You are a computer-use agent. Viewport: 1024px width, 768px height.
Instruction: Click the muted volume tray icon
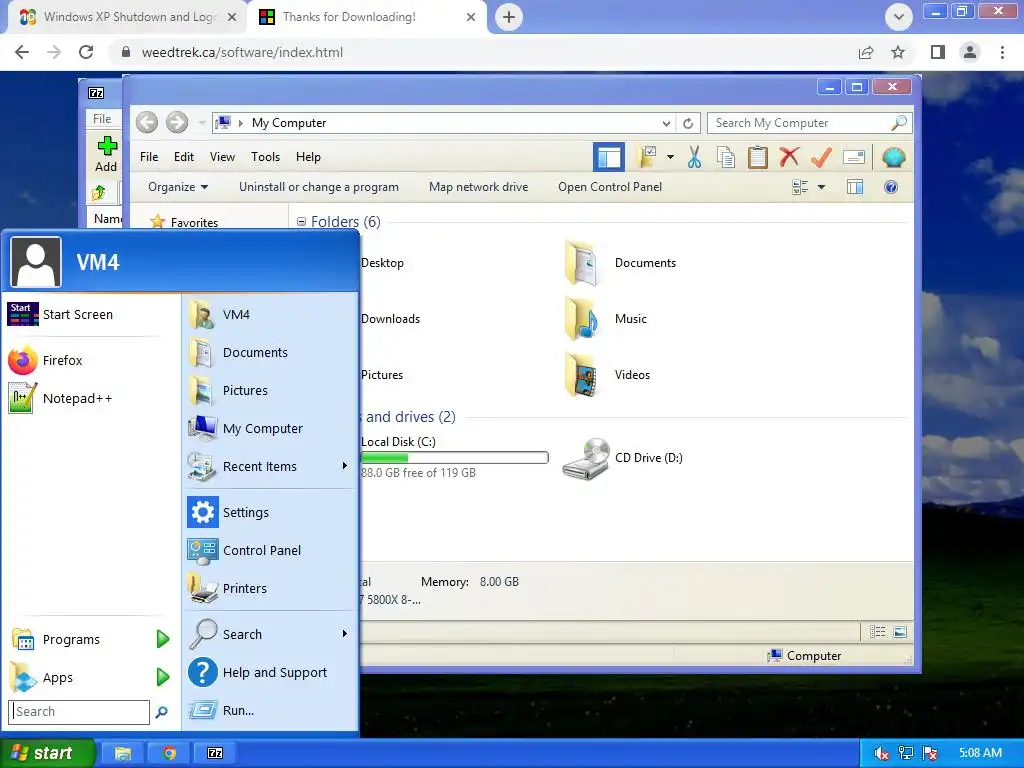coord(880,753)
